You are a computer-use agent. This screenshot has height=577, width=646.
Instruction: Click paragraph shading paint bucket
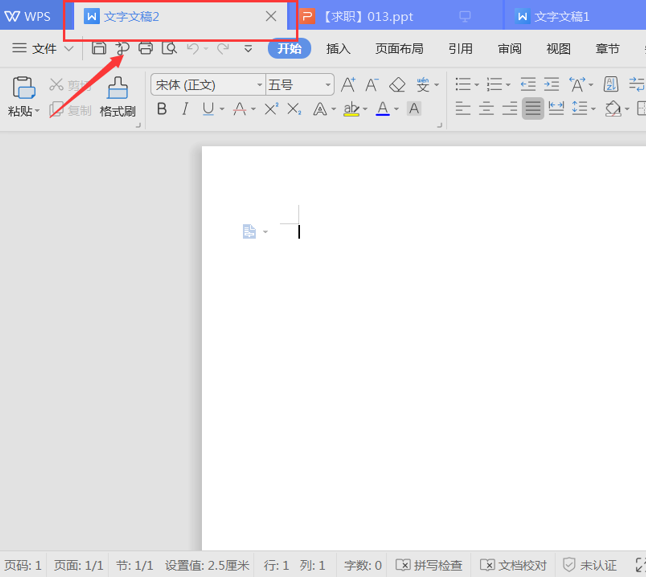coord(613,109)
